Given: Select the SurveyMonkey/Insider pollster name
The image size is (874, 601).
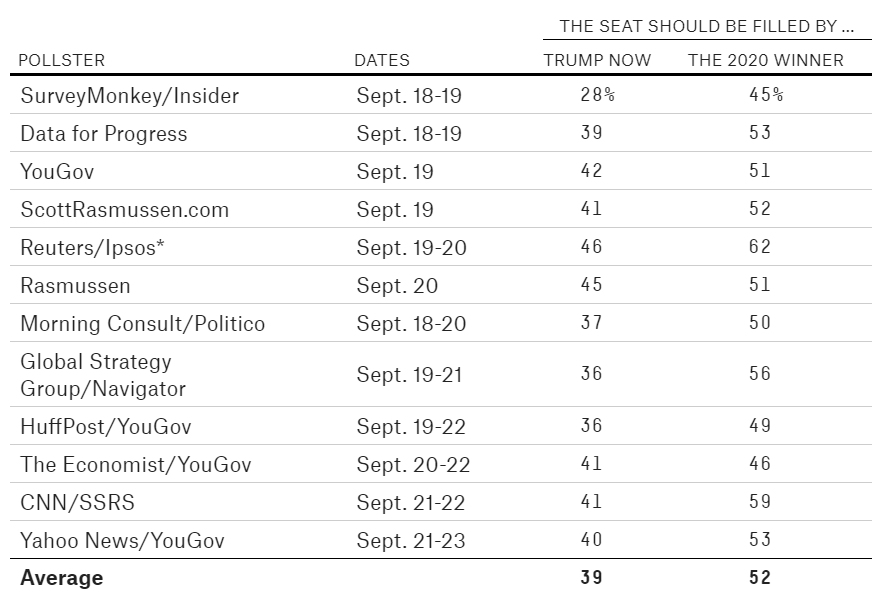Looking at the screenshot, I should [x=130, y=95].
